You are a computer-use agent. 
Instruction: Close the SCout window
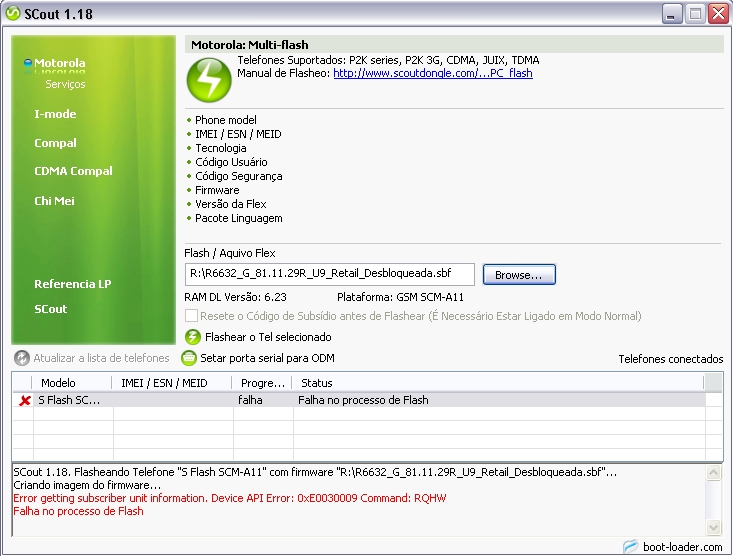[x=719, y=14]
